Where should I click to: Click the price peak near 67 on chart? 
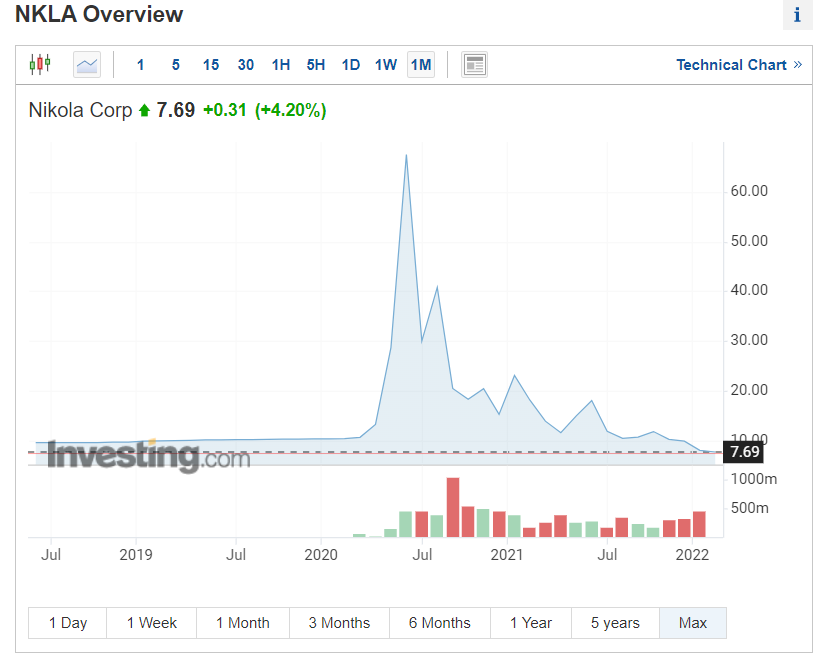click(x=406, y=155)
